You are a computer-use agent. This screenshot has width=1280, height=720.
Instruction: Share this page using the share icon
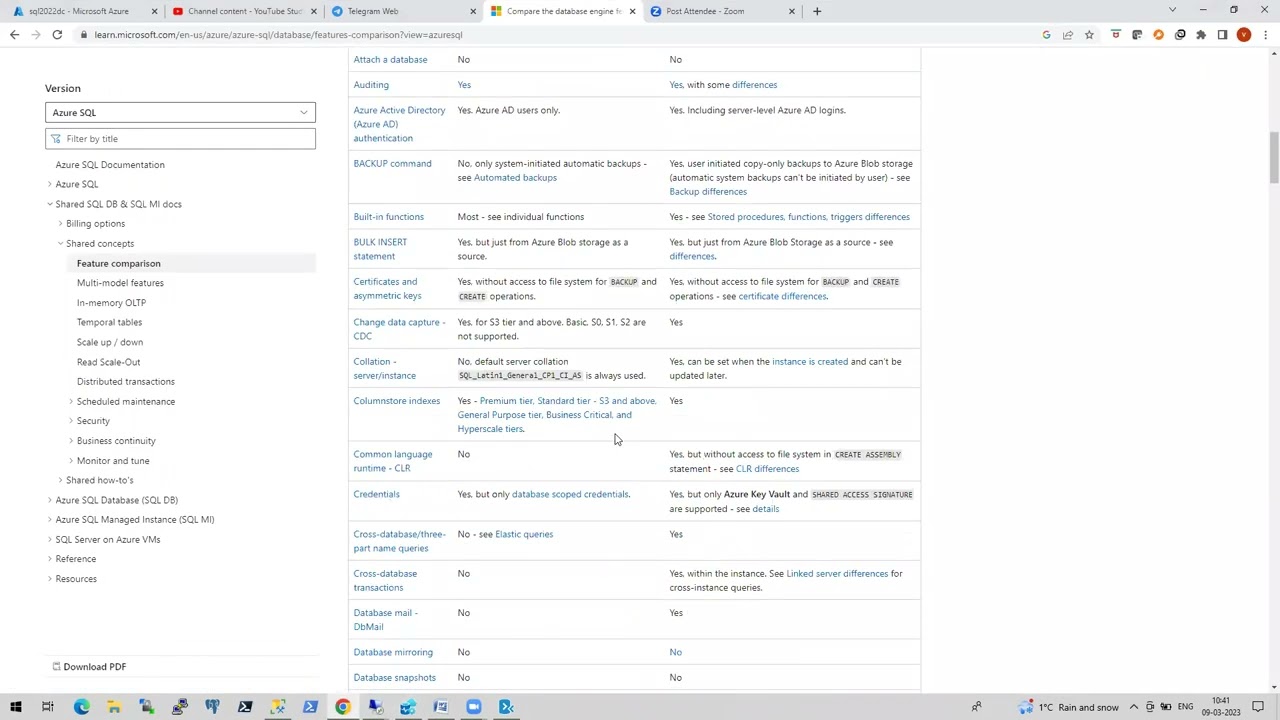tap(1068, 35)
